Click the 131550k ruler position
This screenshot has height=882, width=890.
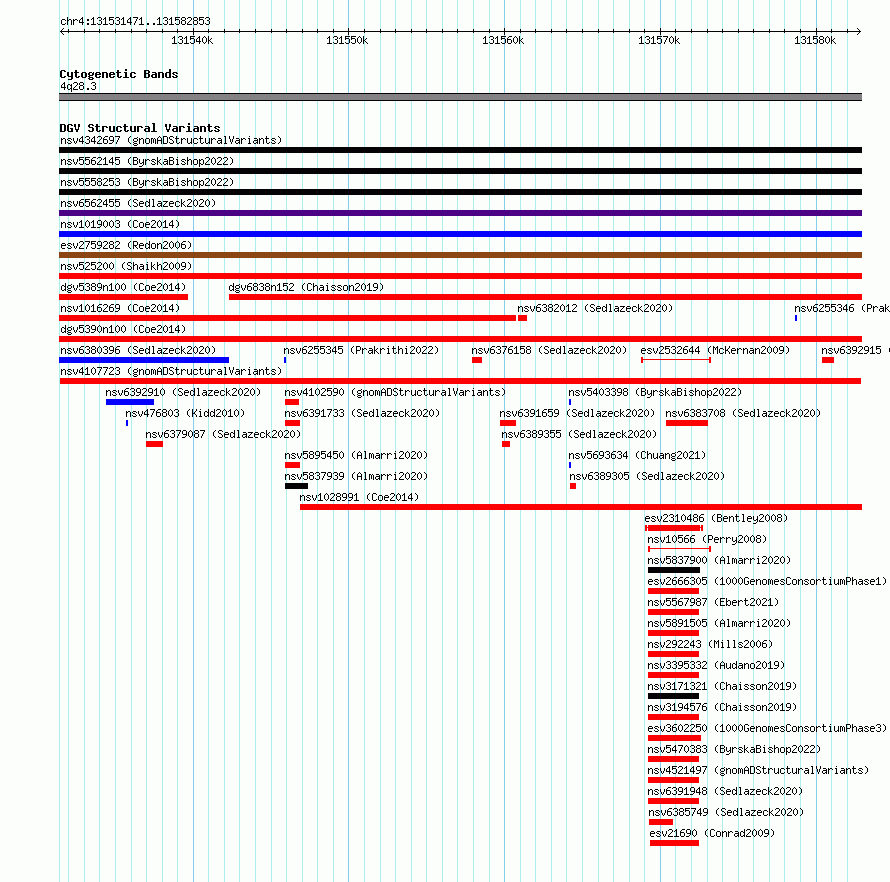[347, 40]
